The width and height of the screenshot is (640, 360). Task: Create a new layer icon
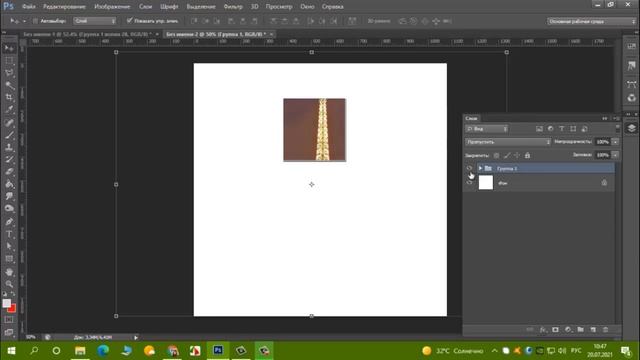593,330
